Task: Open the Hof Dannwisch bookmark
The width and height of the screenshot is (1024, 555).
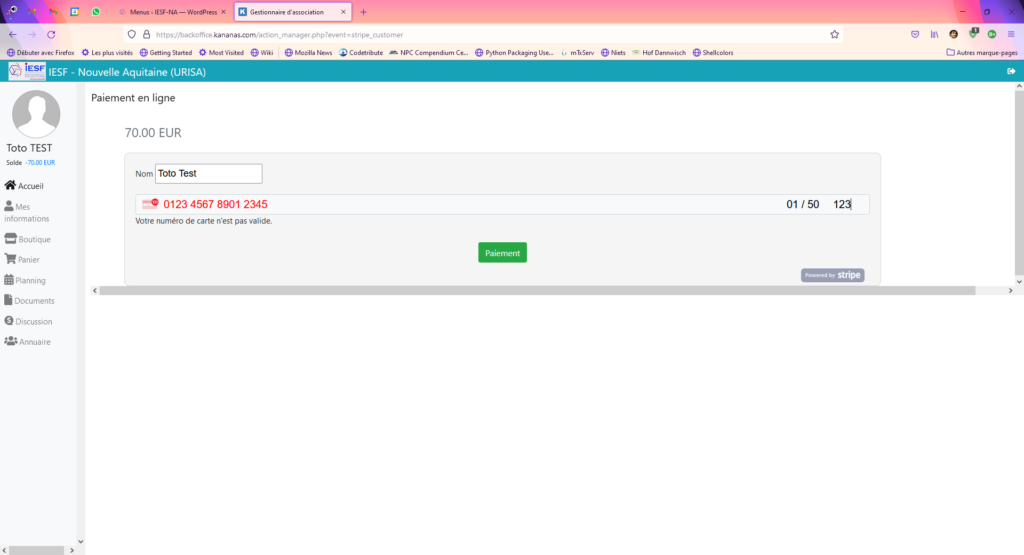Action: pyautogui.click(x=659, y=53)
